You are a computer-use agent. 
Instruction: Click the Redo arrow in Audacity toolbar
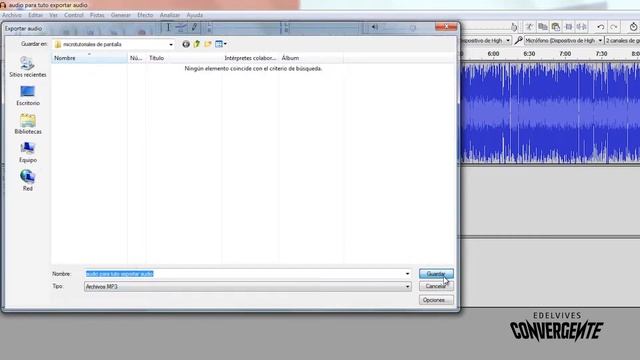[x=614, y=27]
